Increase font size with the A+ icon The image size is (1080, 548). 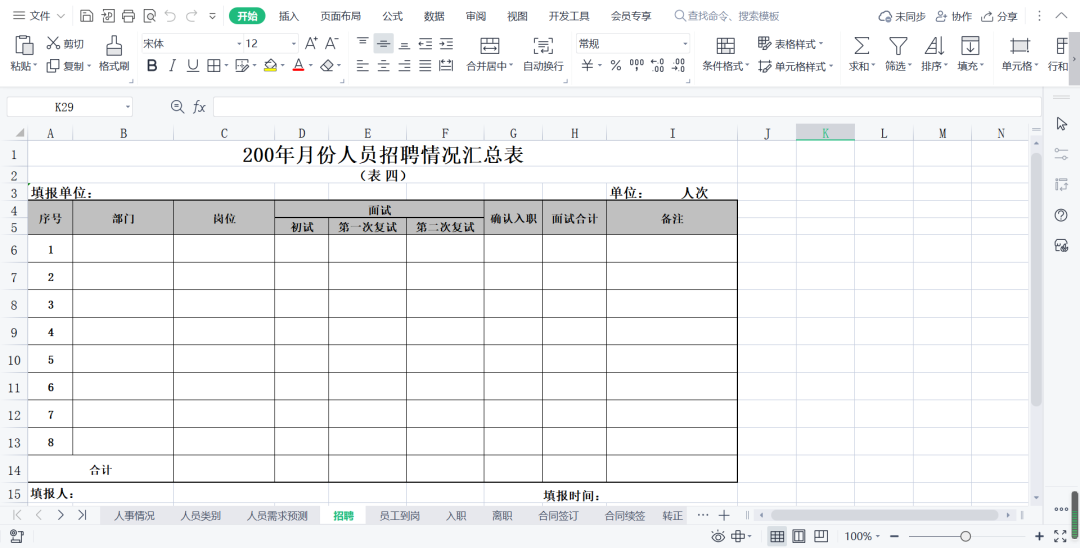tap(311, 43)
